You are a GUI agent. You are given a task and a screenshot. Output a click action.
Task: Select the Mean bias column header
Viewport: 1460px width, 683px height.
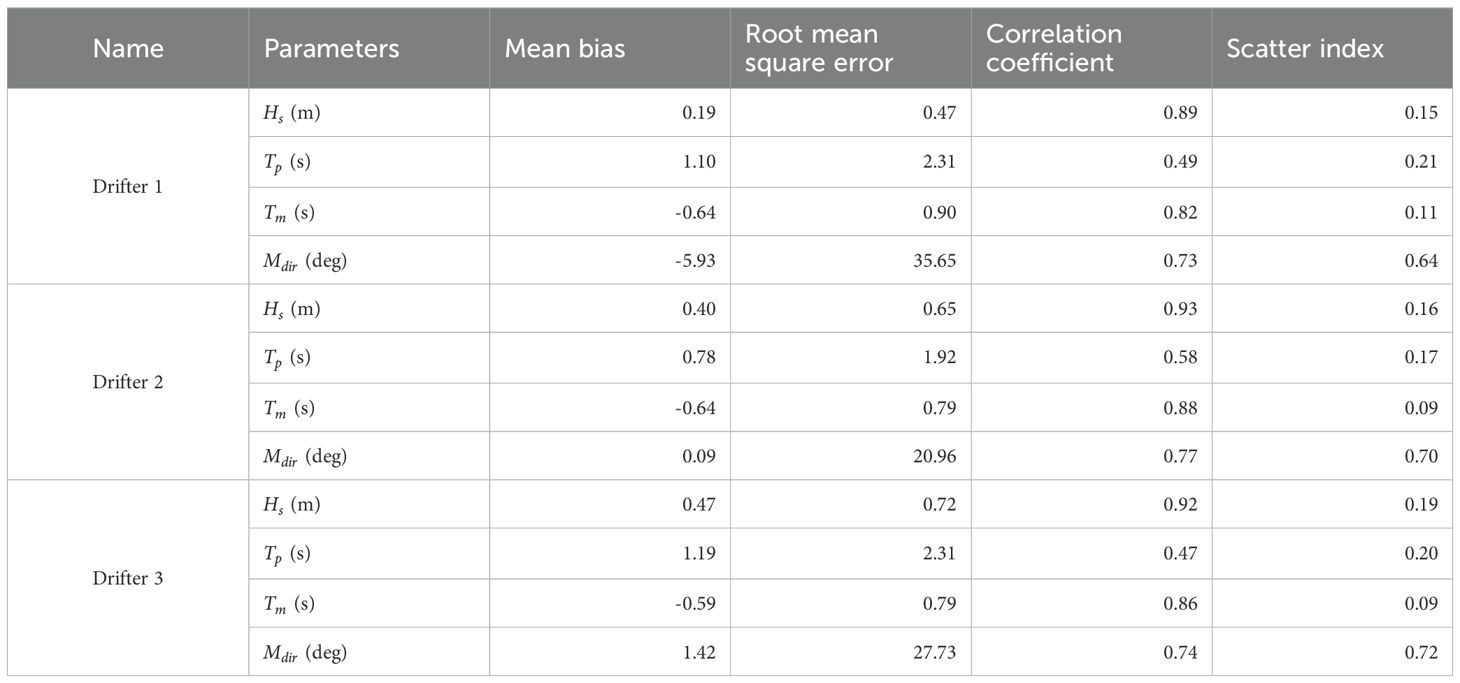pos(564,48)
